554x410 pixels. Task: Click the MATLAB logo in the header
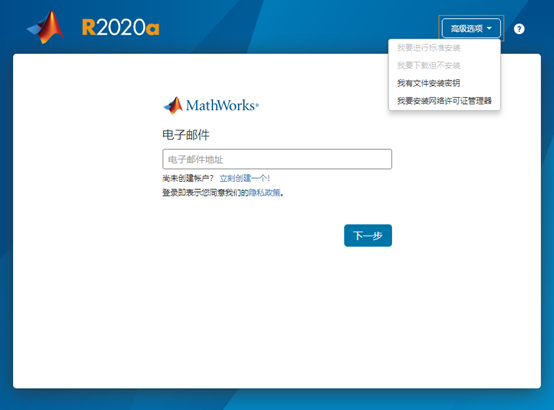46,27
